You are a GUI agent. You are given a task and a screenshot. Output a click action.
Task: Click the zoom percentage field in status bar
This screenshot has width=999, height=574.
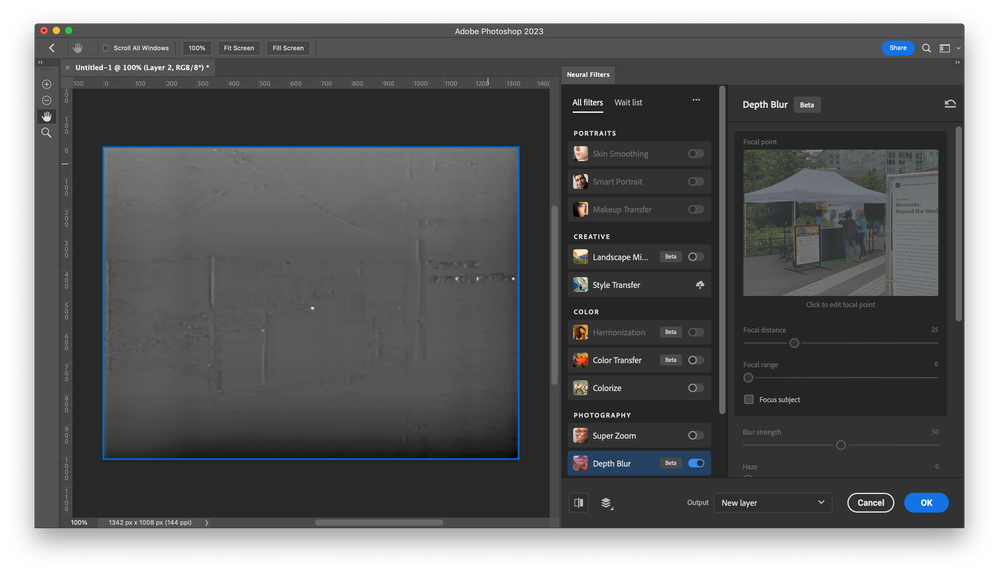point(80,522)
